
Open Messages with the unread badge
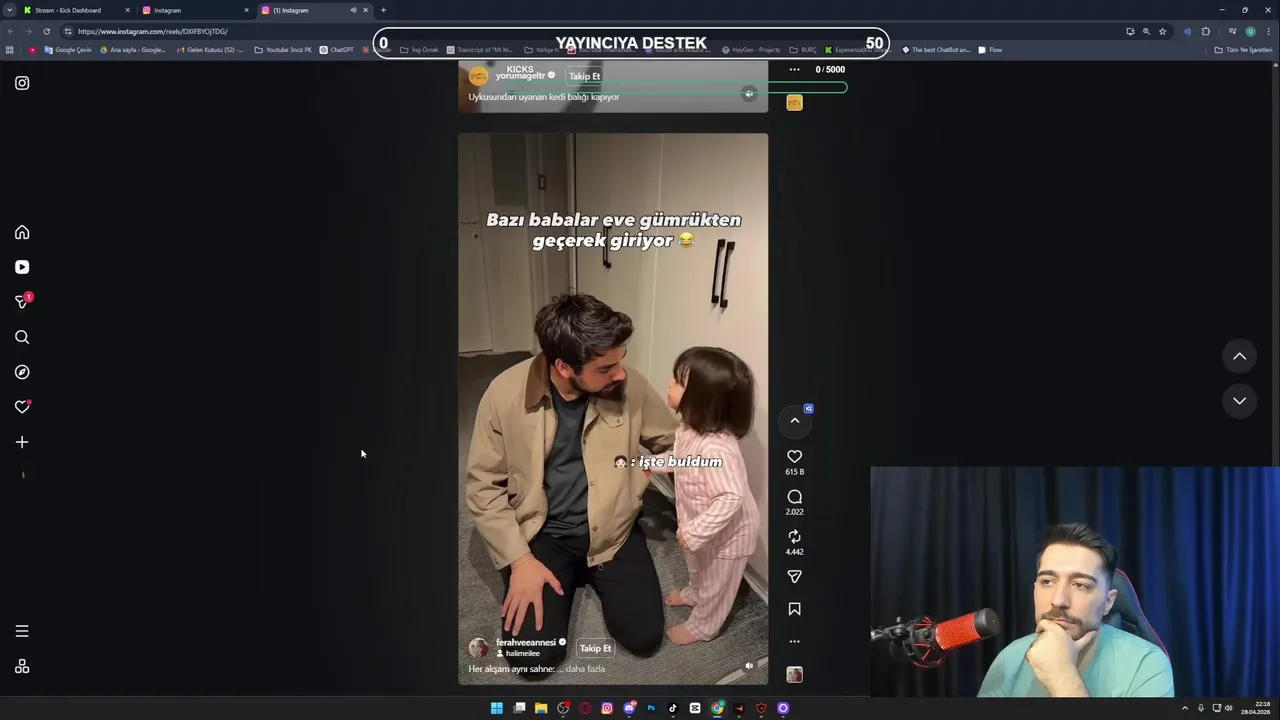coord(22,301)
